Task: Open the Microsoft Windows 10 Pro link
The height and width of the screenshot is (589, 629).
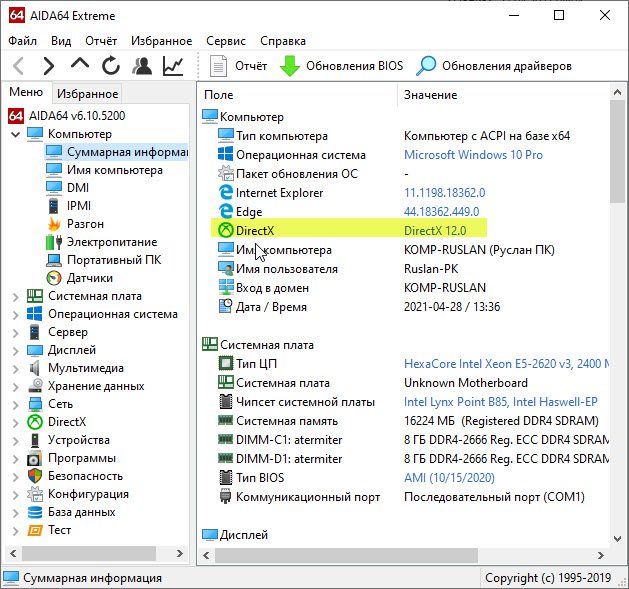Action: (473, 155)
